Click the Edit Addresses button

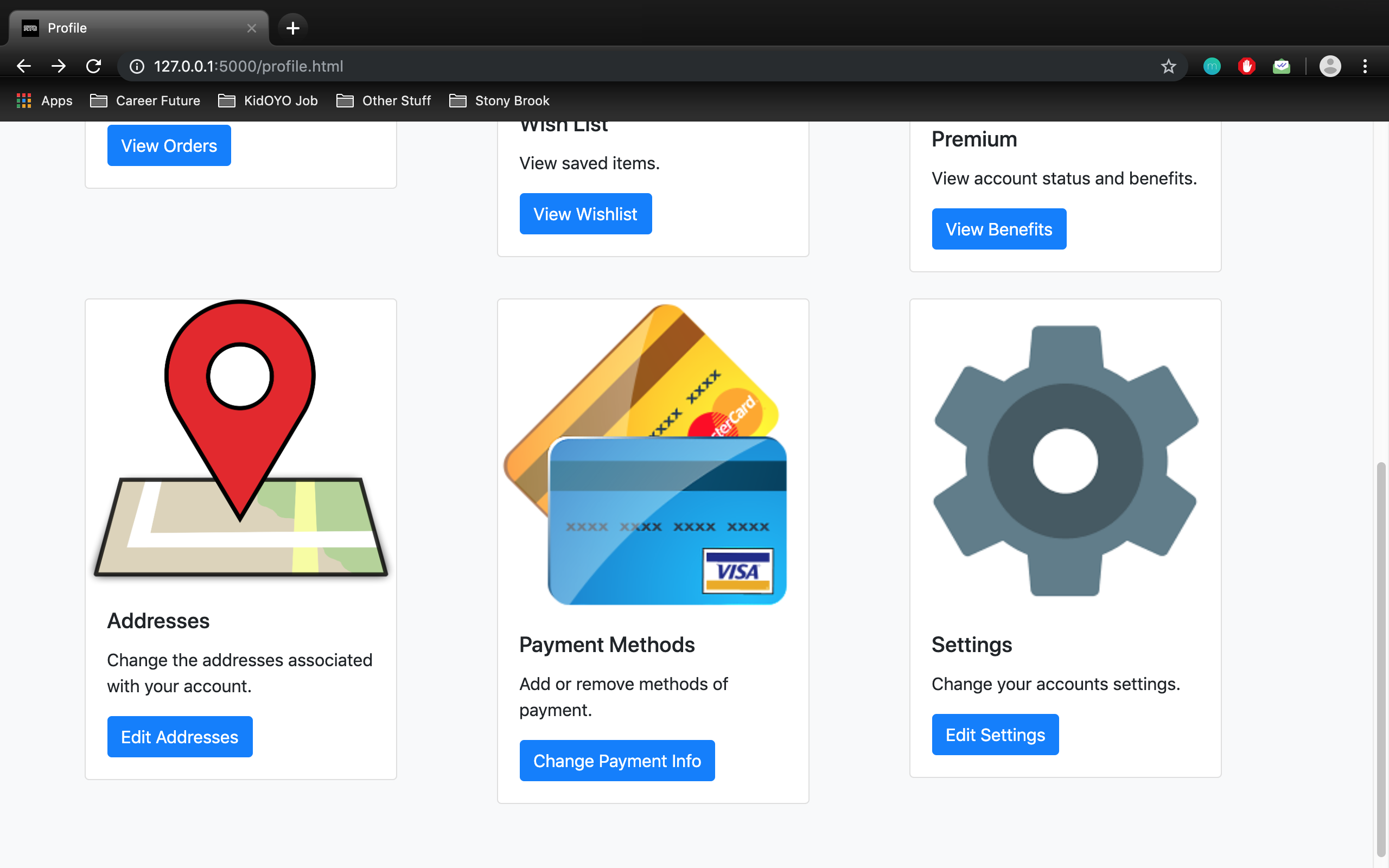[180, 737]
